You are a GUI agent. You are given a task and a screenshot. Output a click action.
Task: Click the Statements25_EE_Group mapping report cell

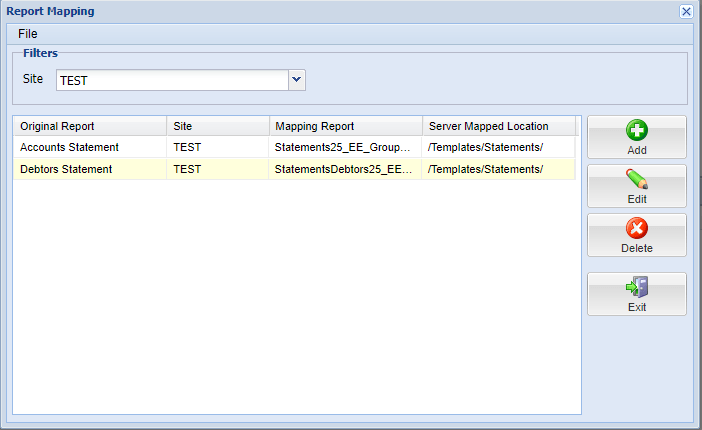click(345, 147)
